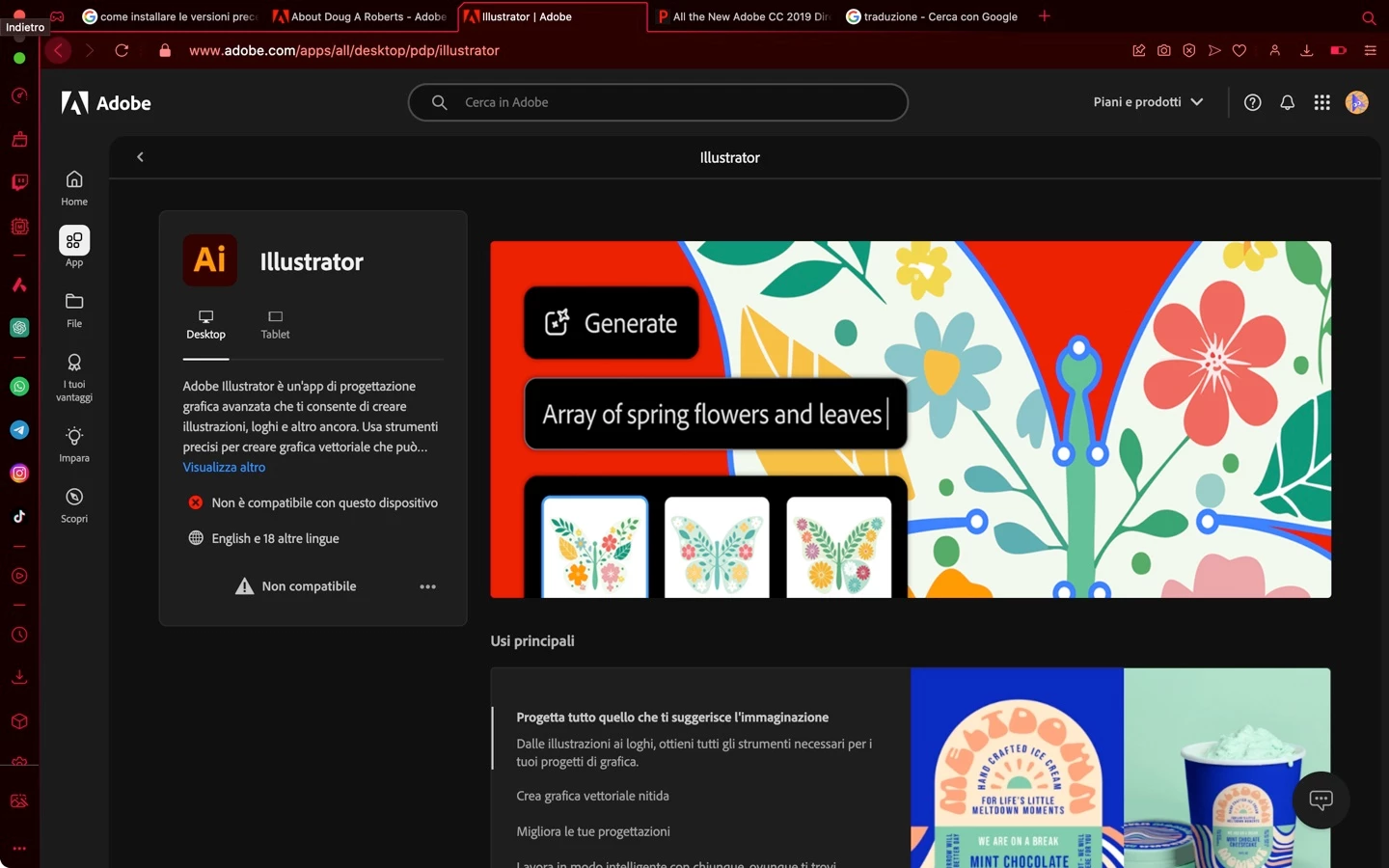Select Progetta tutto quello che ti suggerisce
The height and width of the screenshot is (868, 1389).
(x=672, y=718)
